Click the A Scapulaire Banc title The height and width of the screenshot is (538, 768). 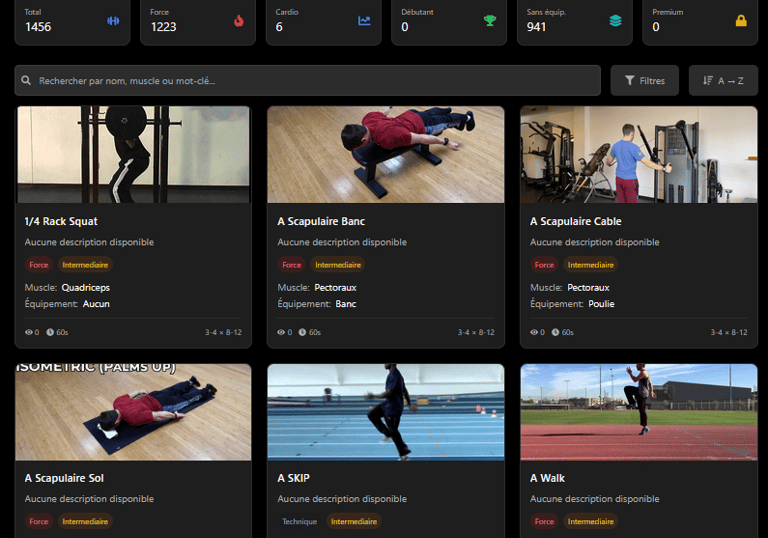coord(321,221)
